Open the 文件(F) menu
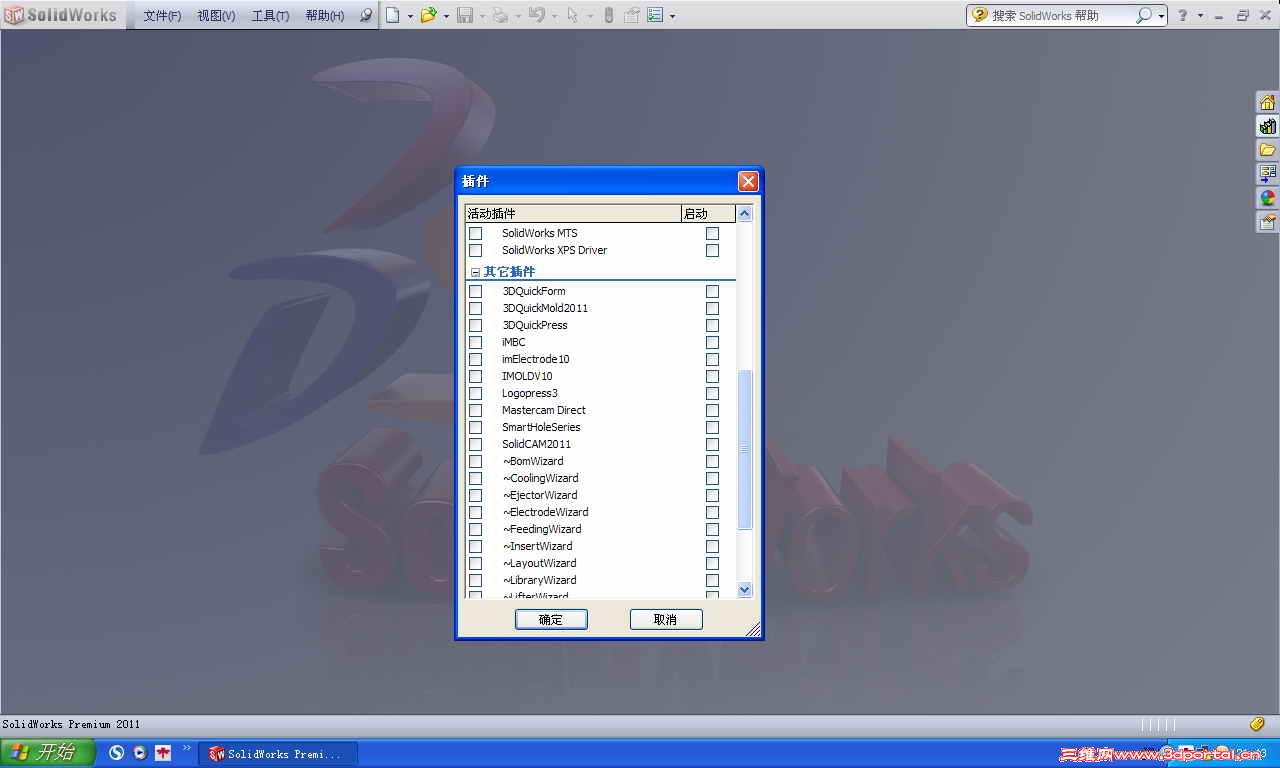Screen dimensions: 1280x768 [162, 16]
